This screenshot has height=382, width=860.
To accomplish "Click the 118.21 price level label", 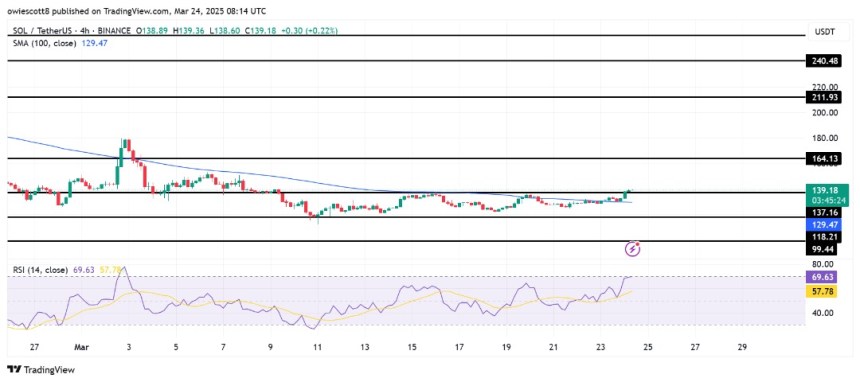I will coord(822,237).
